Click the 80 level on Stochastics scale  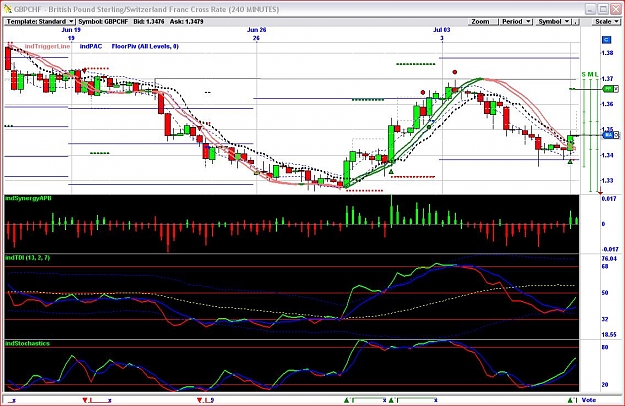(605, 347)
